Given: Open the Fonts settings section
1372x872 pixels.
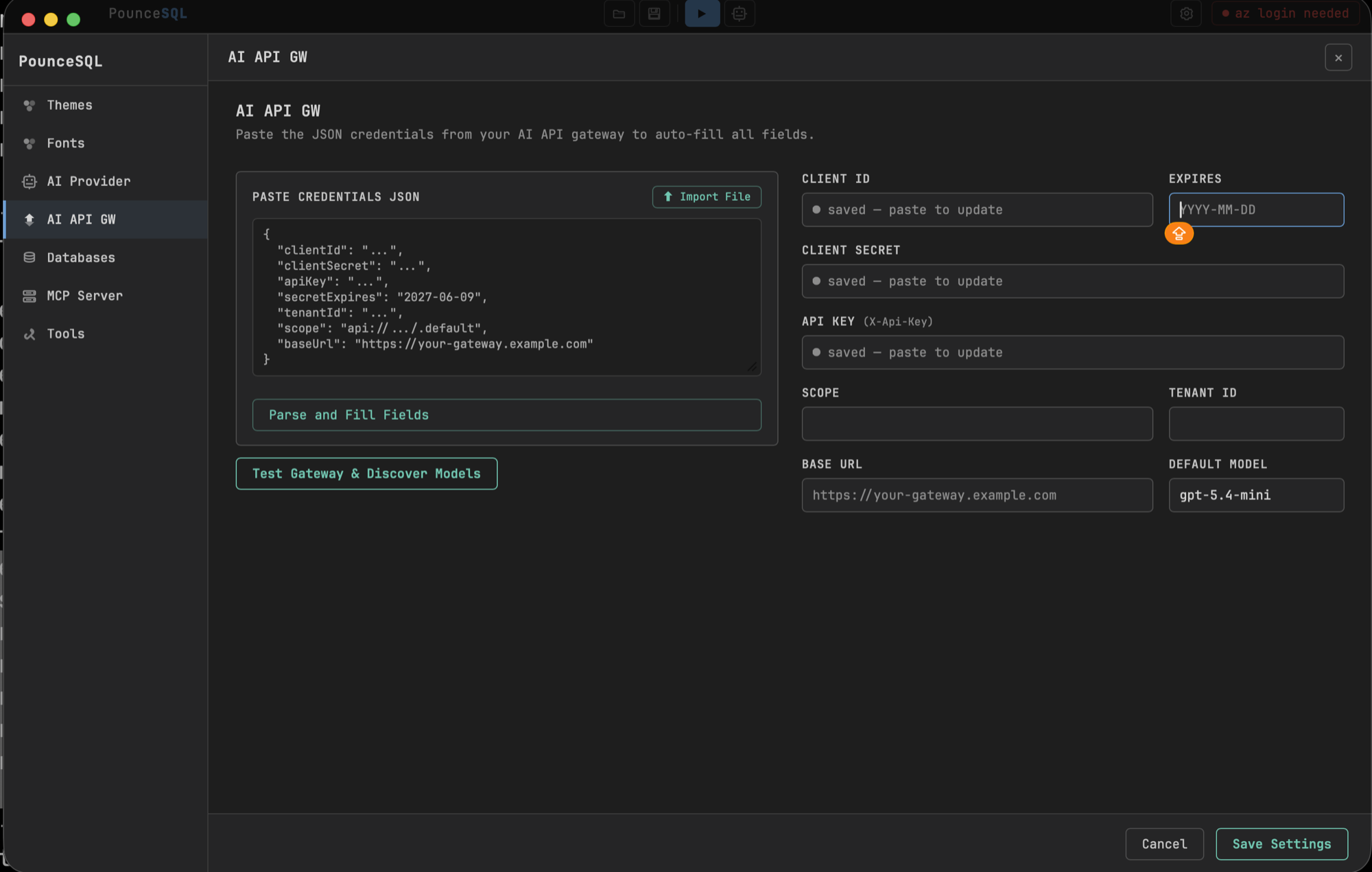Looking at the screenshot, I should tap(105, 143).
